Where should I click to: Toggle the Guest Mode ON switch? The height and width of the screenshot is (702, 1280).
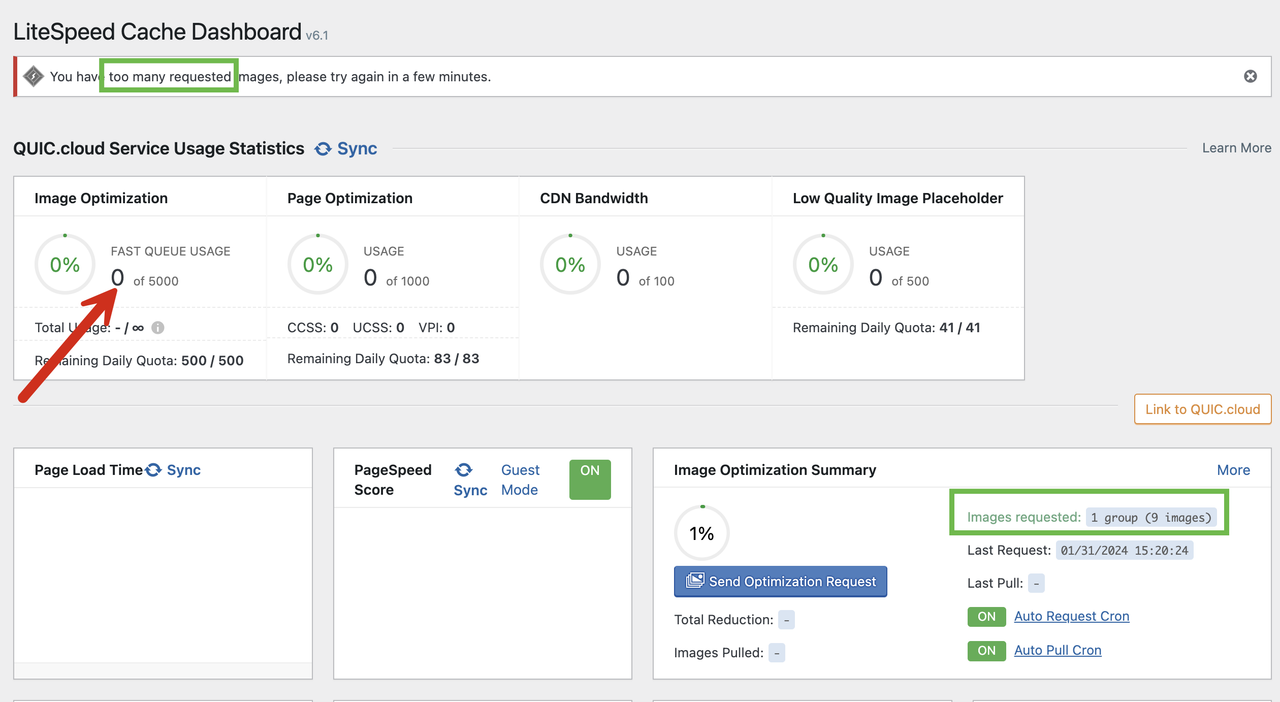(590, 480)
